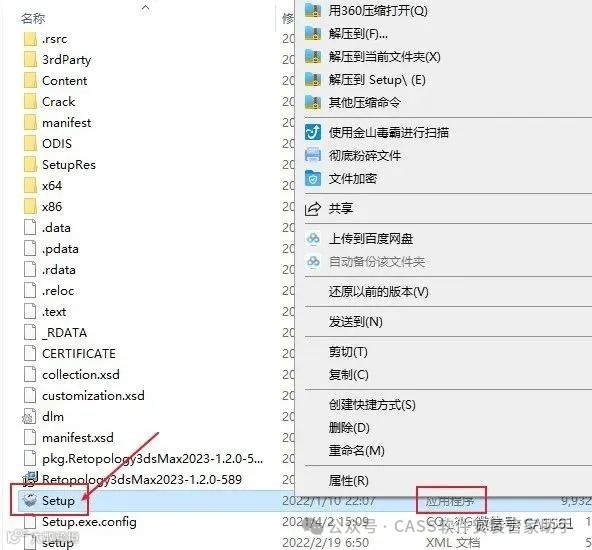
Task: Select 发送到(N) submenu entry
Action: 356,322
